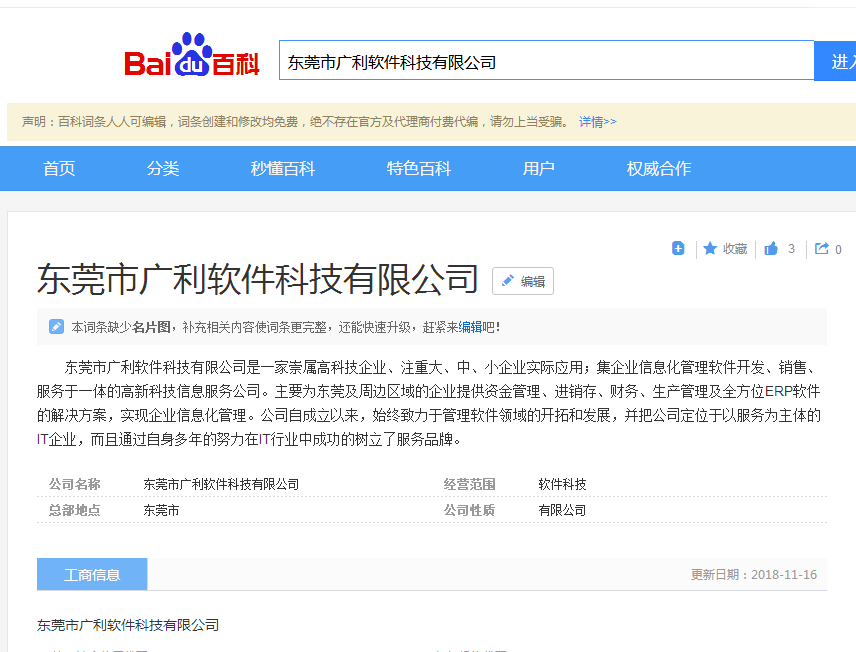The height and width of the screenshot is (652, 856).
Task: Click the blue 编辑 link in the tip
Action: coord(470,327)
